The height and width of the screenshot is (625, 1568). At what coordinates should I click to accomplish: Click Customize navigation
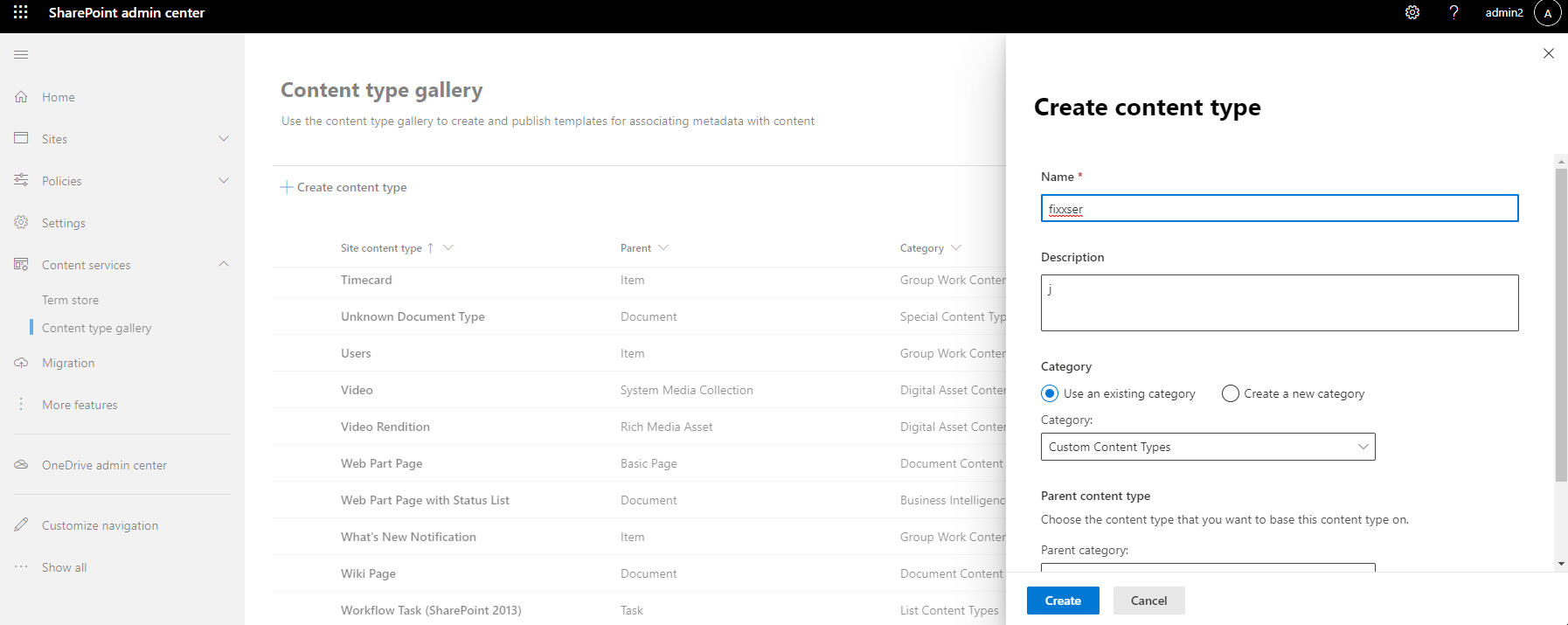100,525
